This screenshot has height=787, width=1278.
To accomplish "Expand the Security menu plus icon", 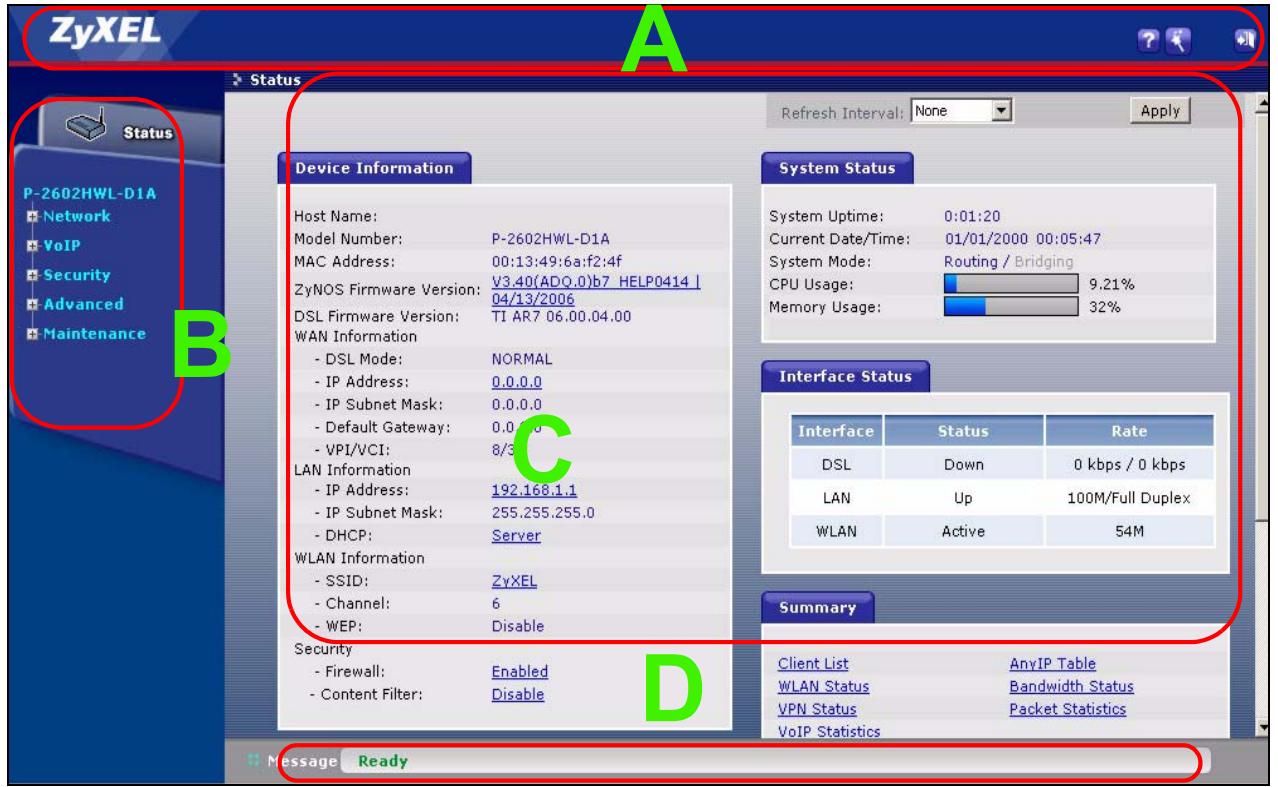I will tap(33, 276).
